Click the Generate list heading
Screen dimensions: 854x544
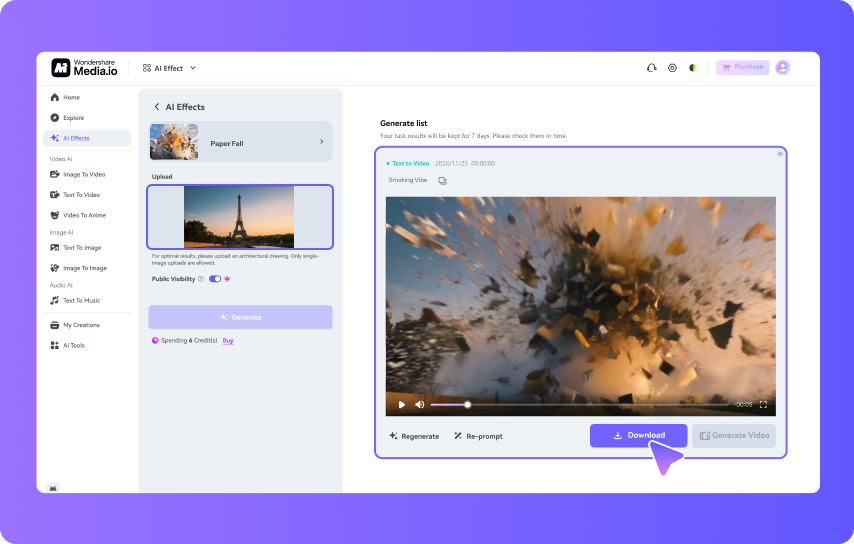tap(404, 123)
